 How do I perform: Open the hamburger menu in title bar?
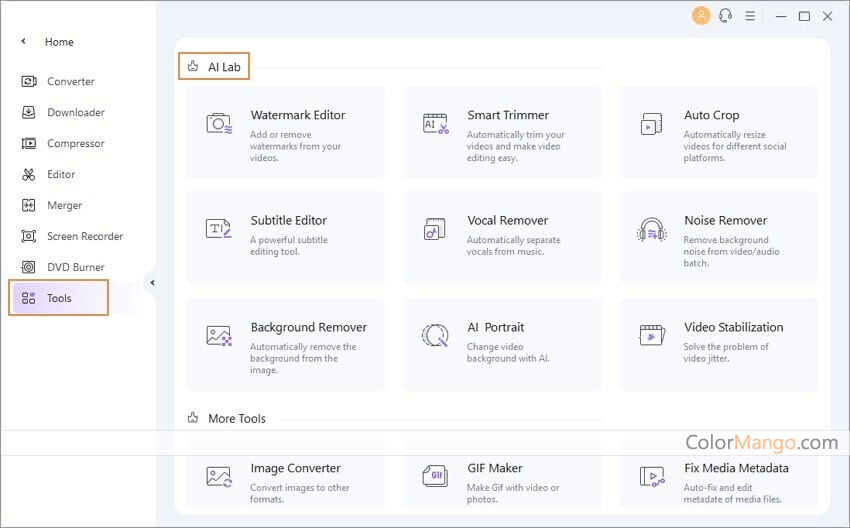pyautogui.click(x=750, y=16)
